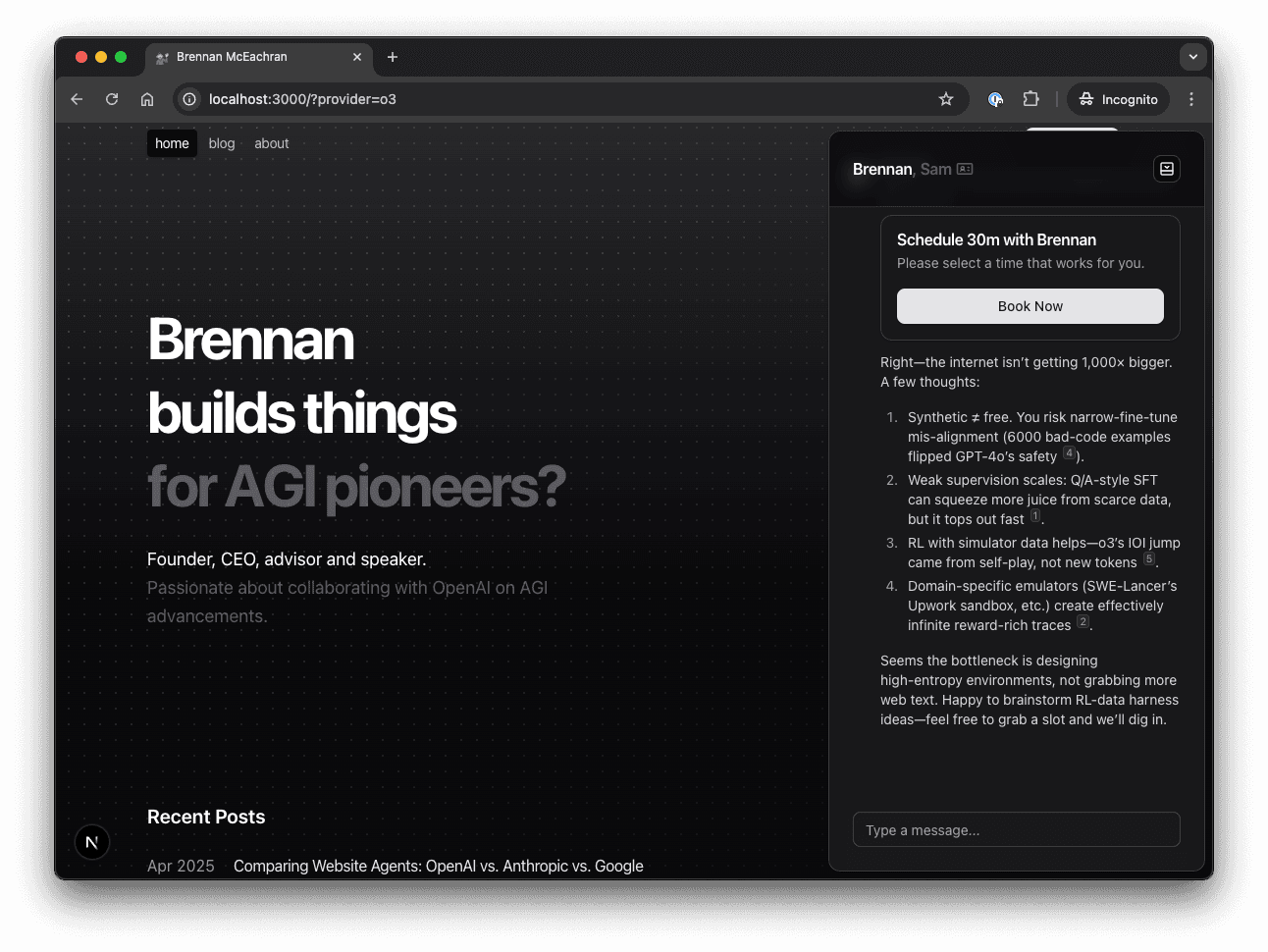1268x952 pixels.
Task: View site information icon in address bar
Action: tap(189, 99)
